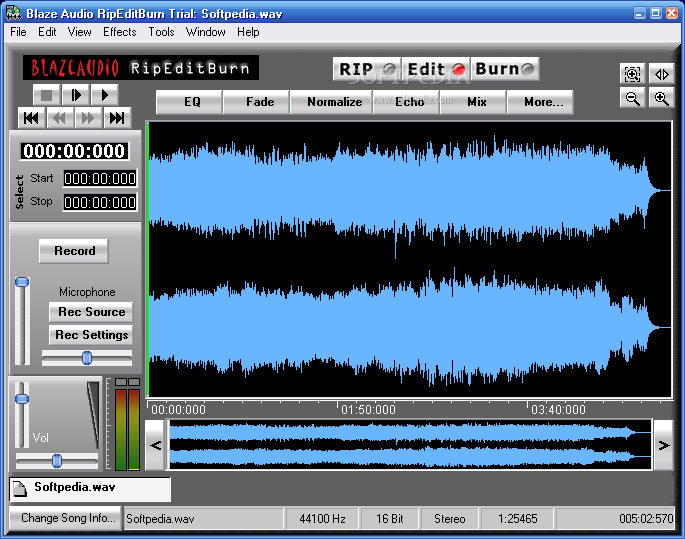The image size is (685, 539).
Task: Click the 01:50:000 timeline marker
Action: point(368,410)
